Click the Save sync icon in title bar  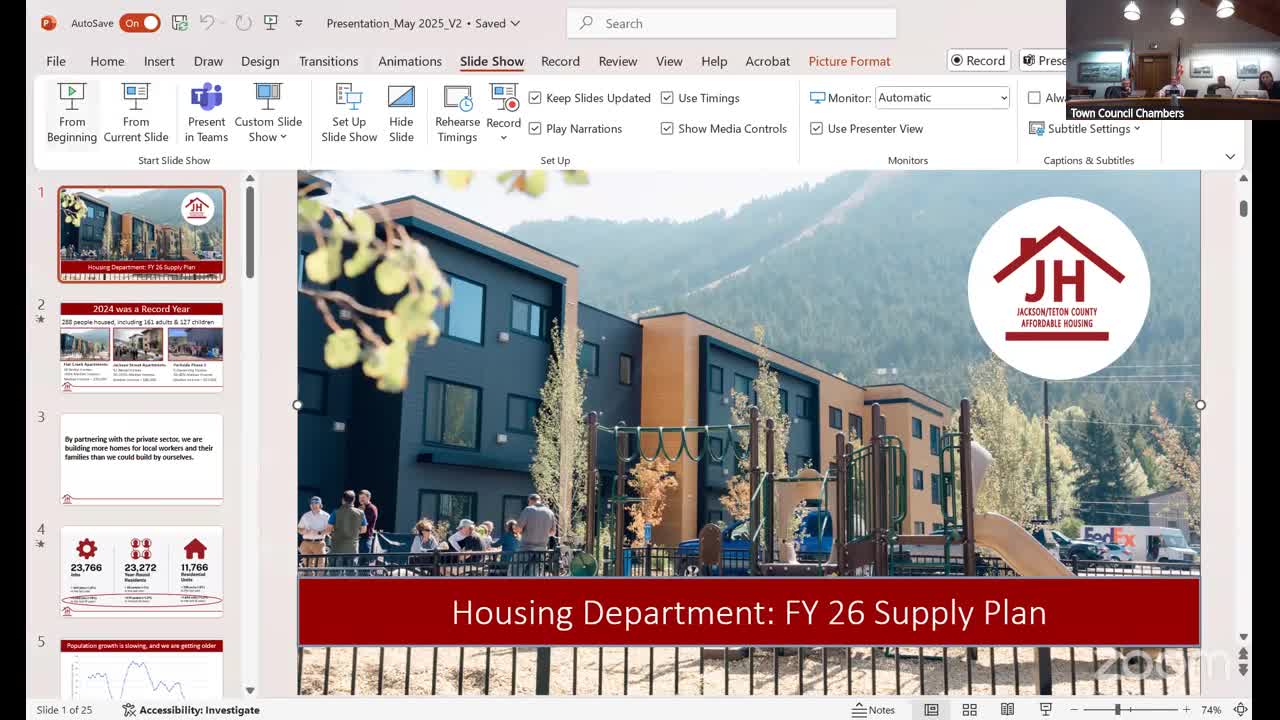click(x=179, y=23)
